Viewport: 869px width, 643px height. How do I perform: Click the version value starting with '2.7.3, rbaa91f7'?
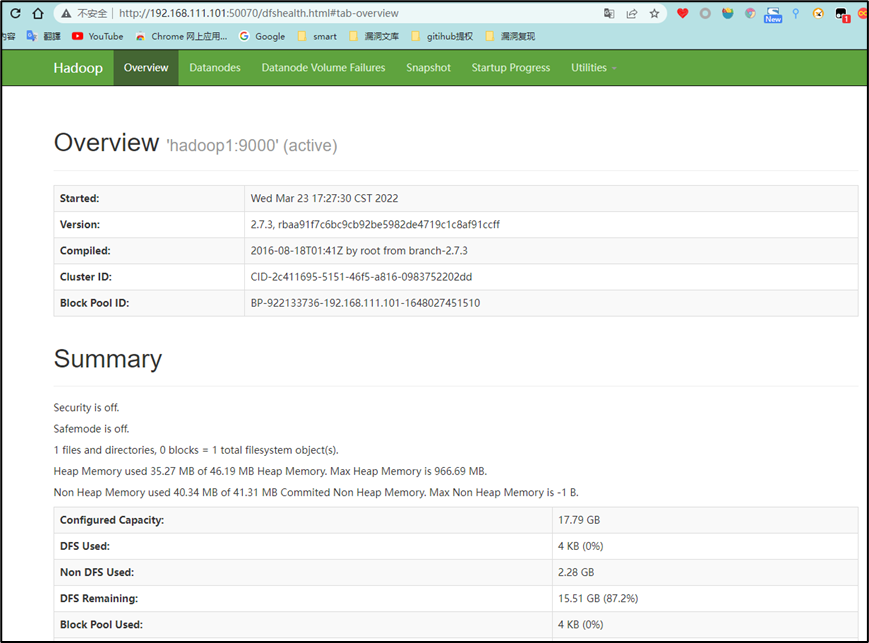click(x=375, y=224)
